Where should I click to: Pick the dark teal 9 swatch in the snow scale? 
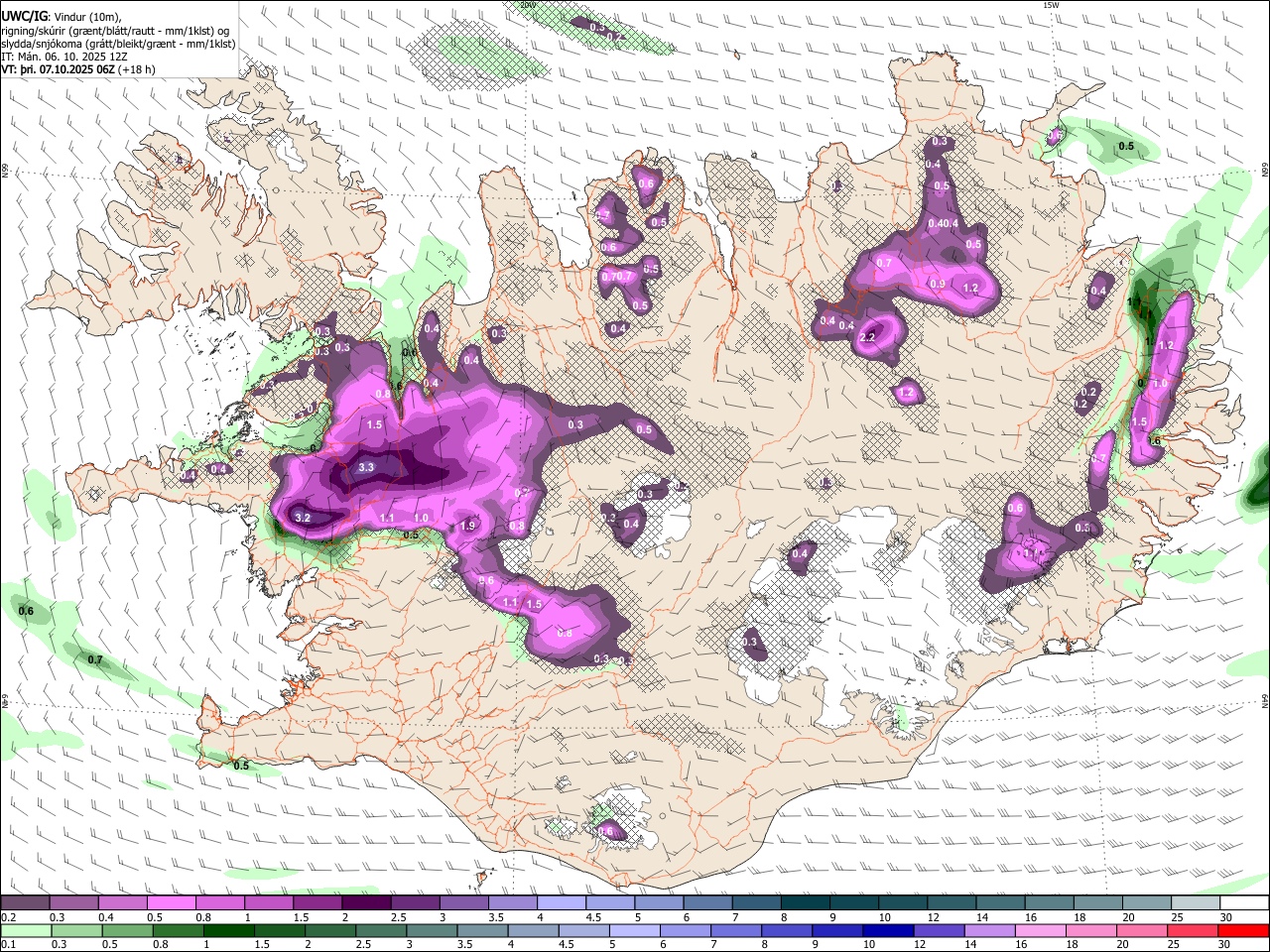854,902
